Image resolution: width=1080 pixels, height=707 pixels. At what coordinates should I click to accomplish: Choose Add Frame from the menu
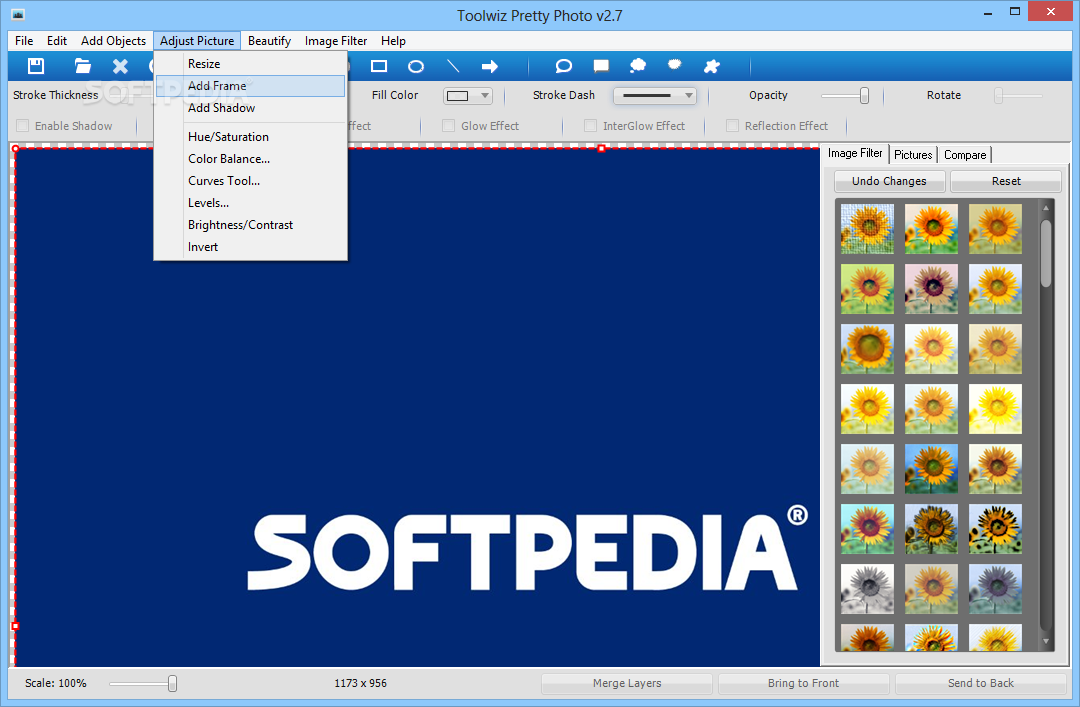tap(251, 85)
